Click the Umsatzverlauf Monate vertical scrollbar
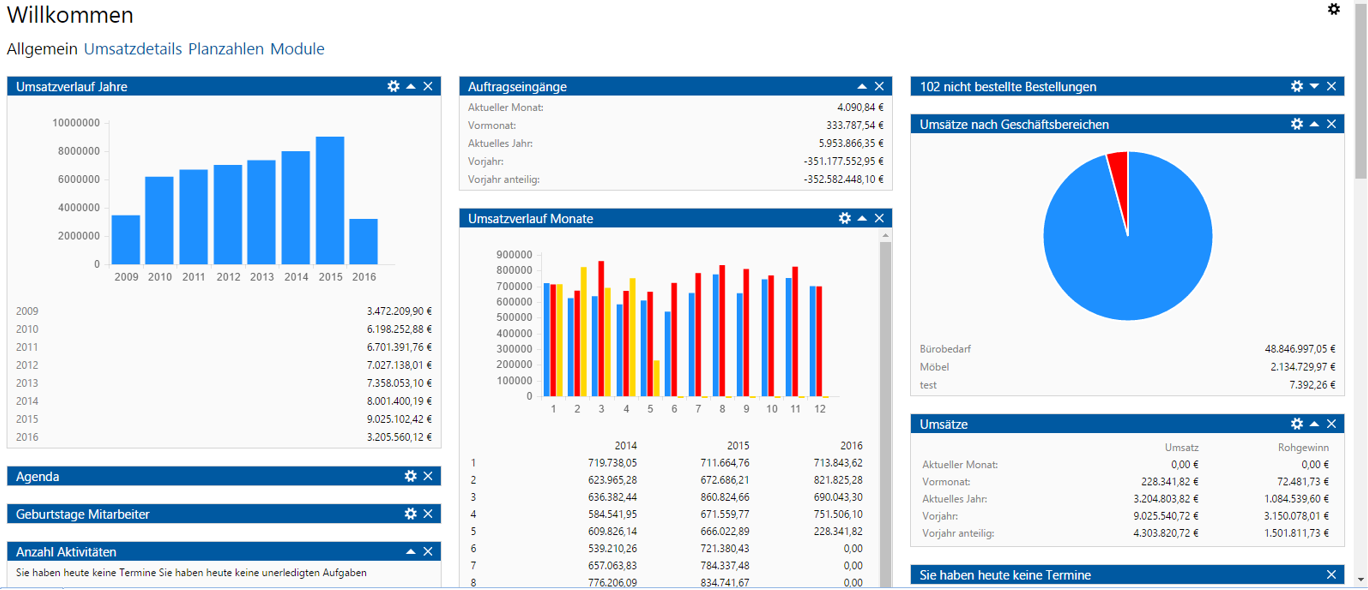The height and width of the screenshot is (590, 1368). point(885,400)
